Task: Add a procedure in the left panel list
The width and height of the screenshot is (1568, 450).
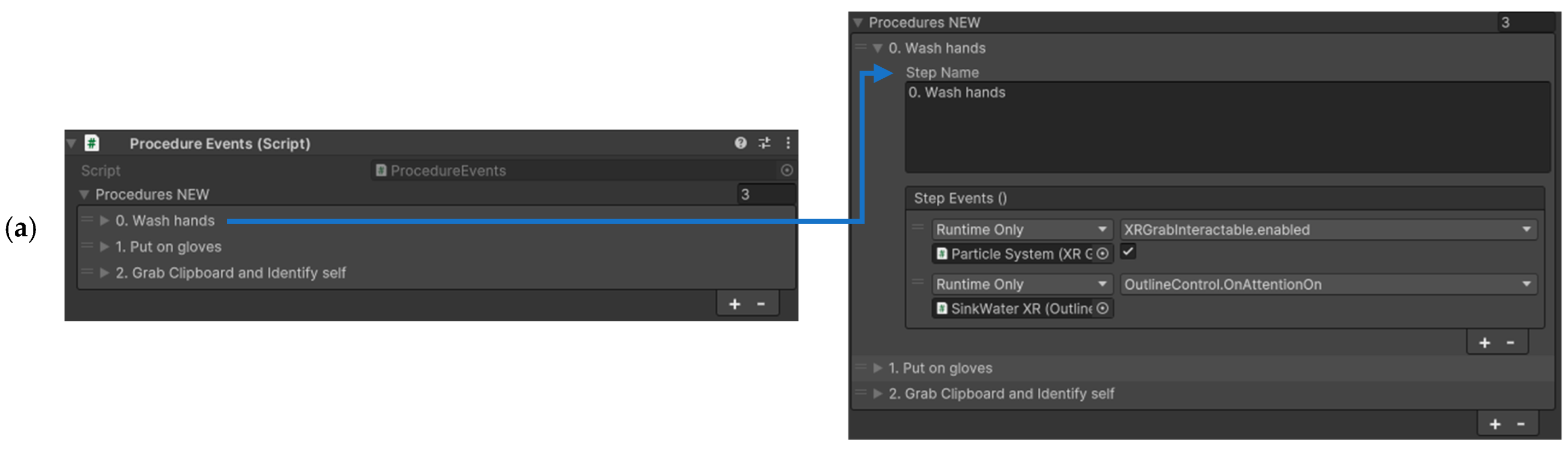Action: pyautogui.click(x=735, y=304)
